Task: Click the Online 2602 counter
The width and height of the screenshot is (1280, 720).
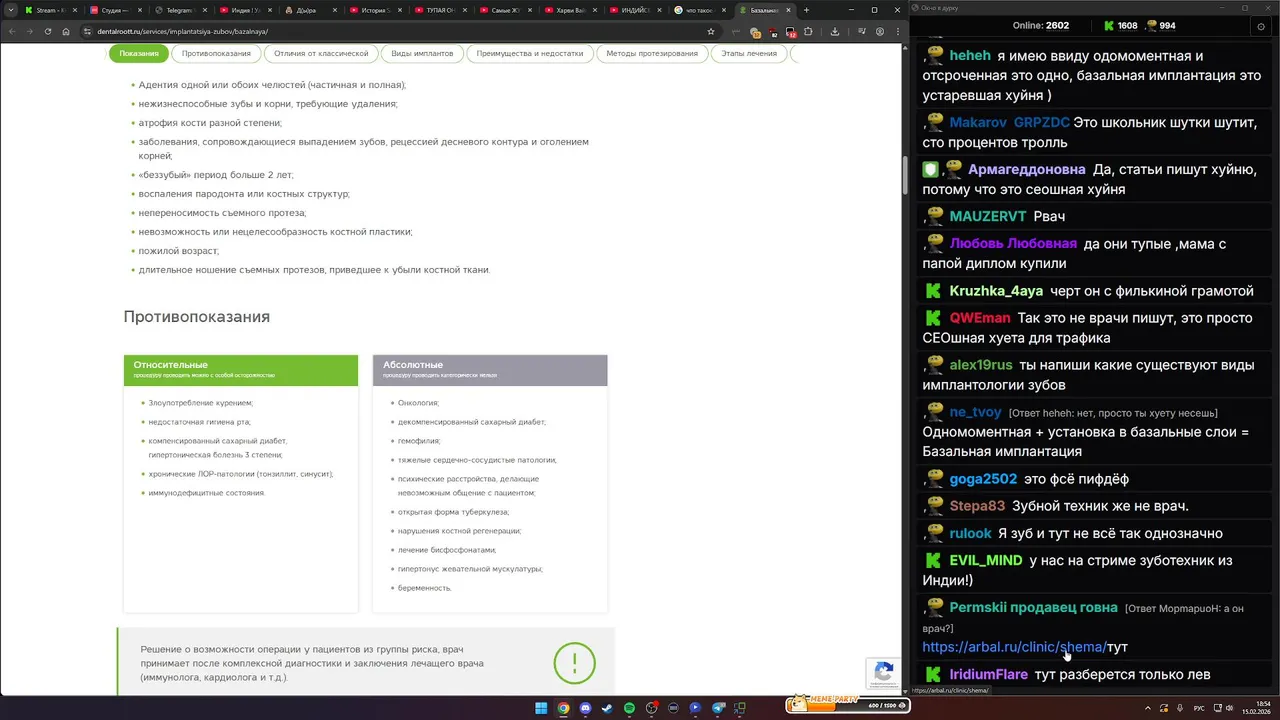Action: 1041,26
